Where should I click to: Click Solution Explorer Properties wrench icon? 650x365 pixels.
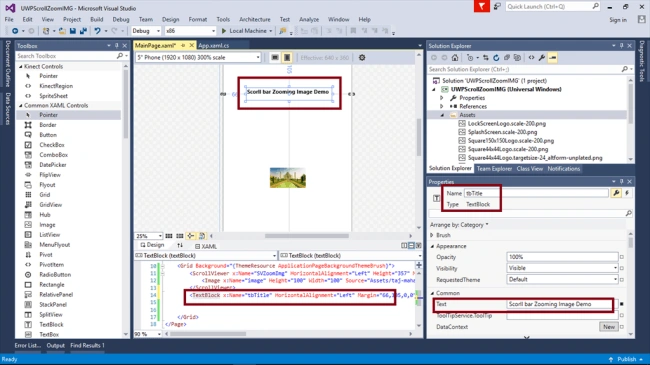542,58
